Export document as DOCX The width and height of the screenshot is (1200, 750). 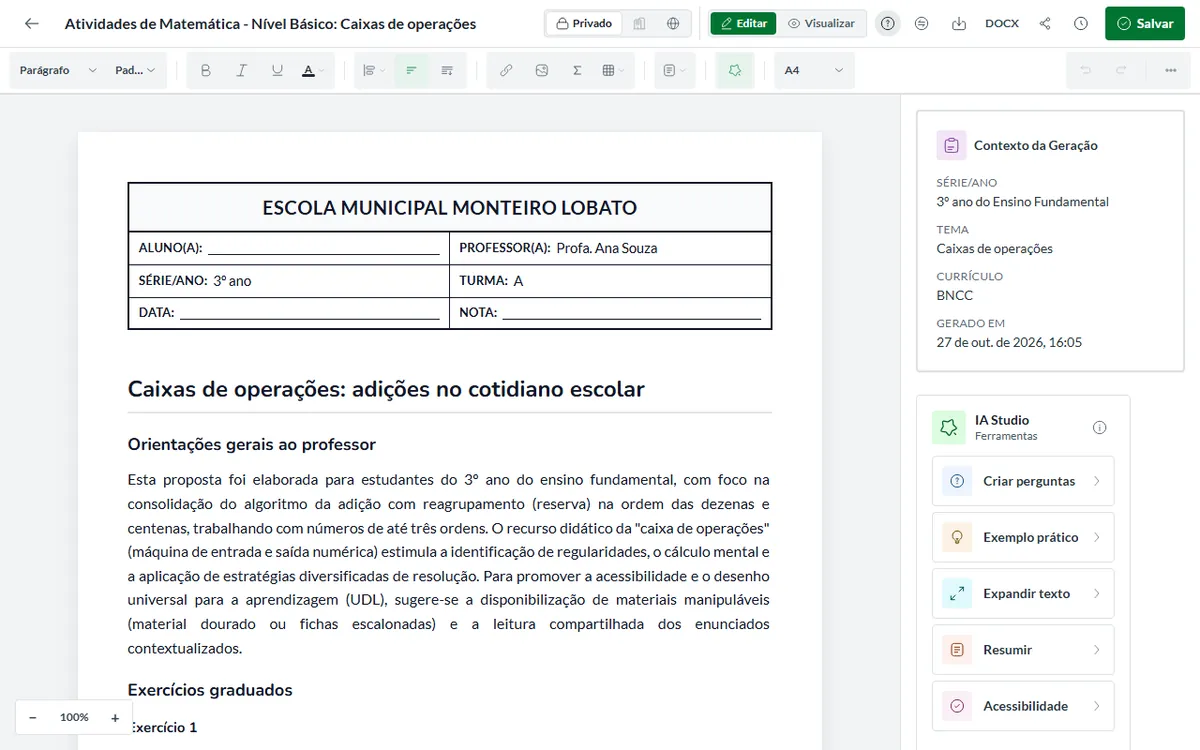(1002, 23)
